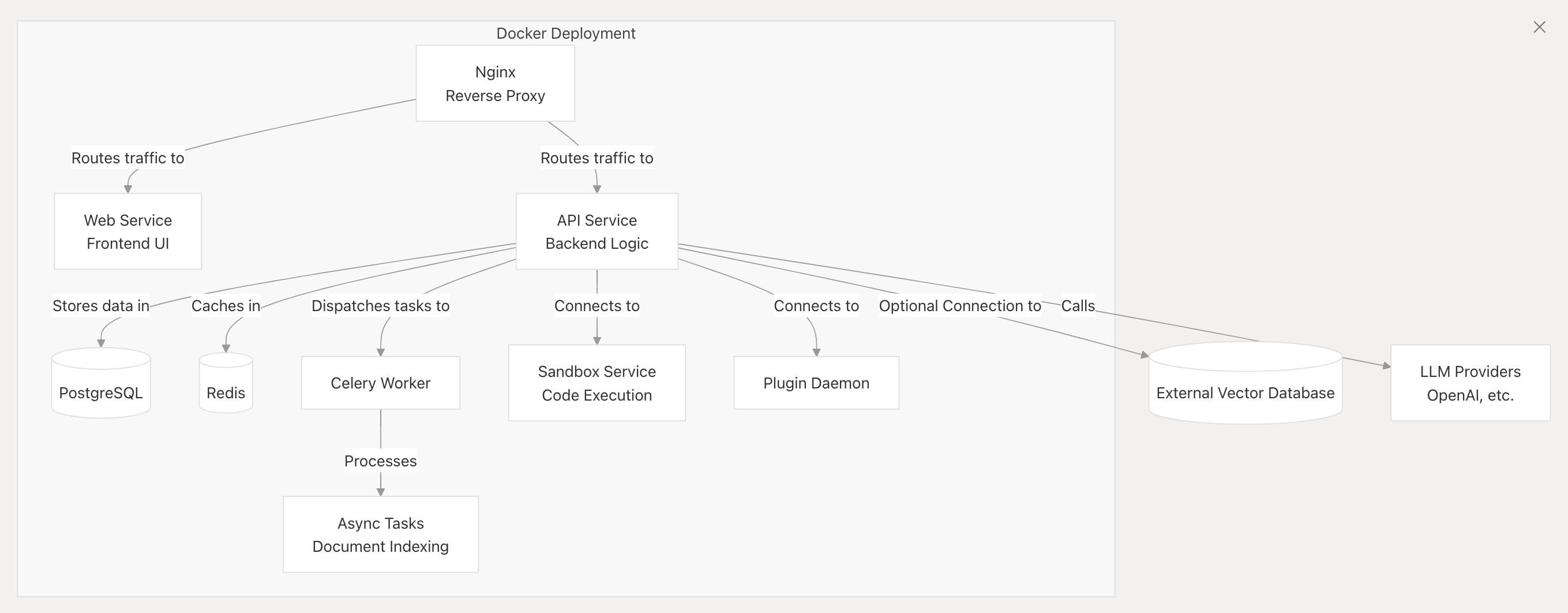Click the PostgreSQL database cylinder
The width and height of the screenshot is (1568, 613).
(x=101, y=383)
